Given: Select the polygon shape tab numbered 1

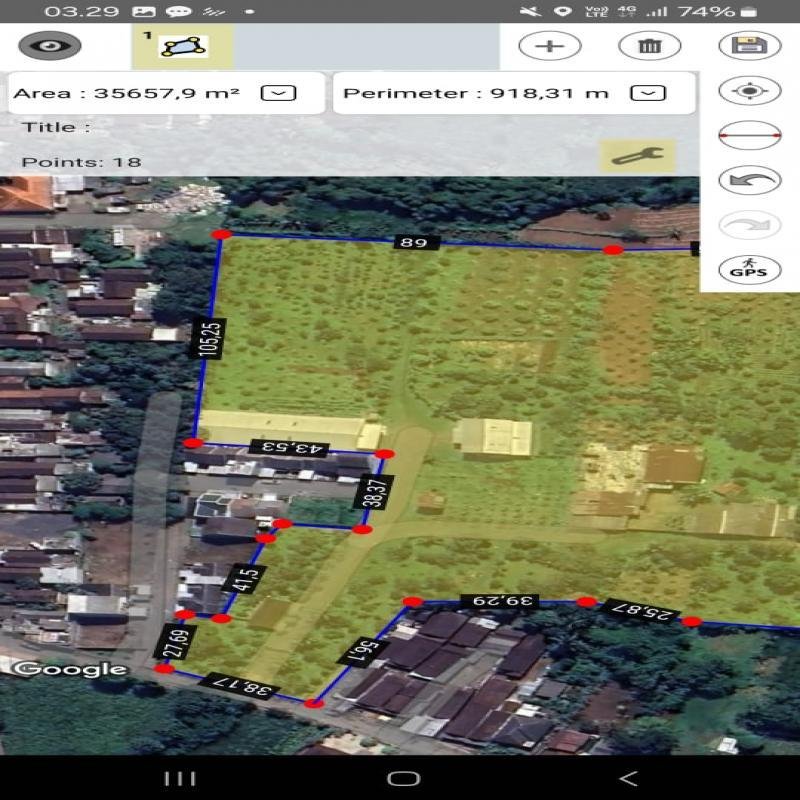Looking at the screenshot, I should click(183, 46).
